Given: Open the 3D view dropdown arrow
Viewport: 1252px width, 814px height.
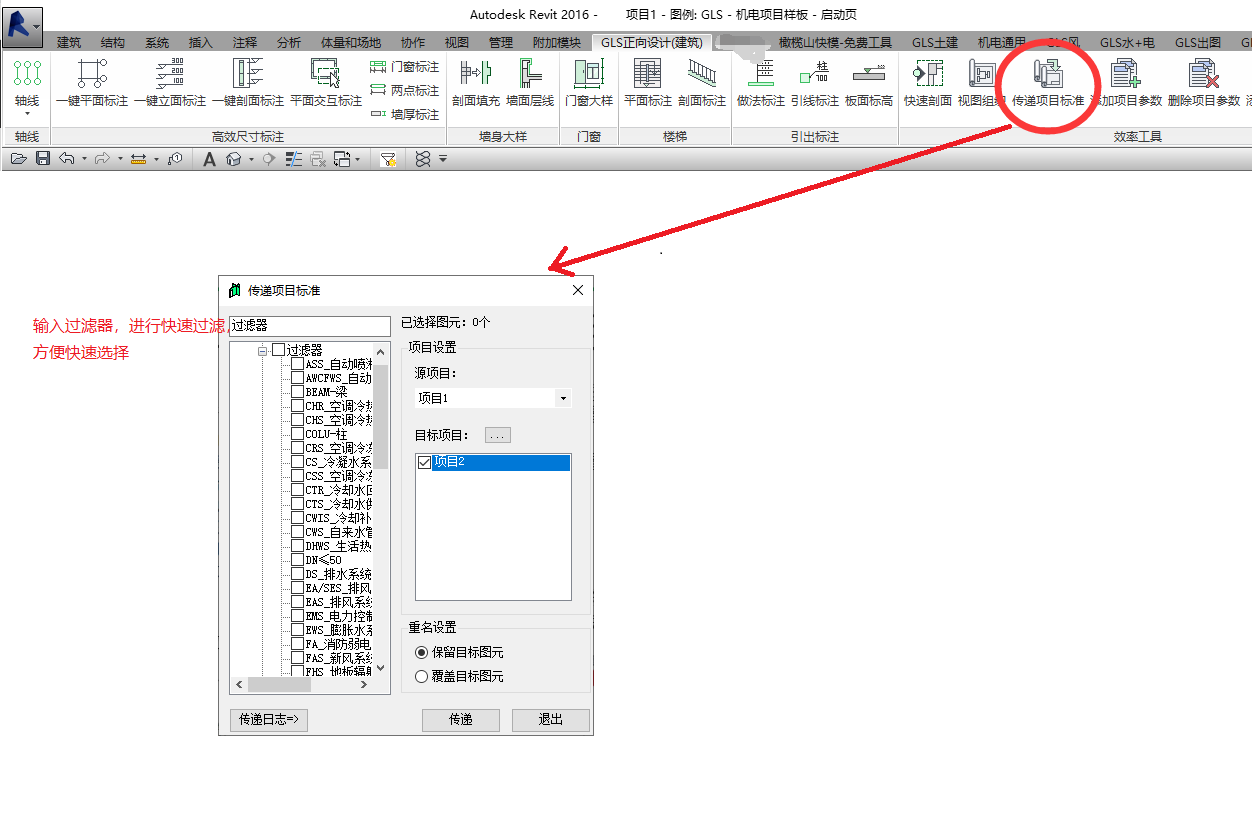Looking at the screenshot, I should [250, 159].
